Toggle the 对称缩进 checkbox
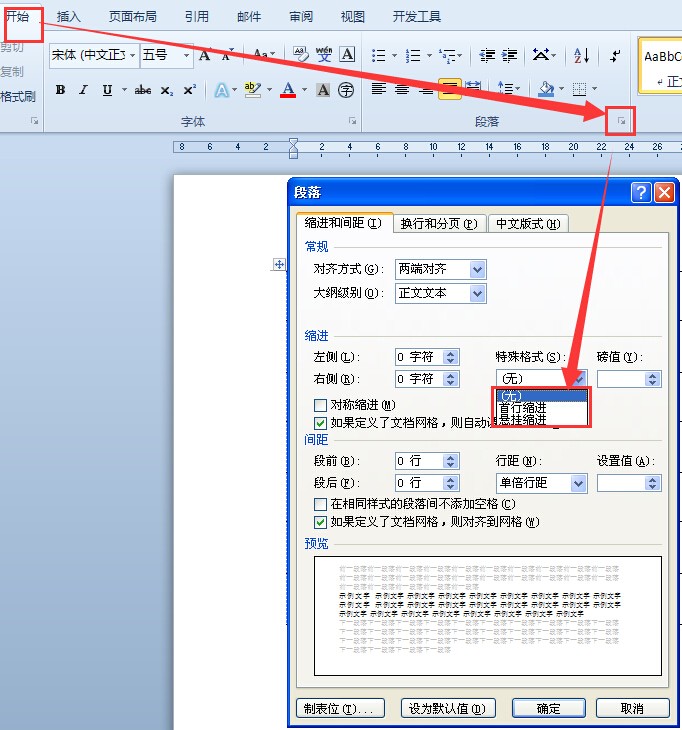Viewport: 682px width, 730px height. pyautogui.click(x=320, y=405)
